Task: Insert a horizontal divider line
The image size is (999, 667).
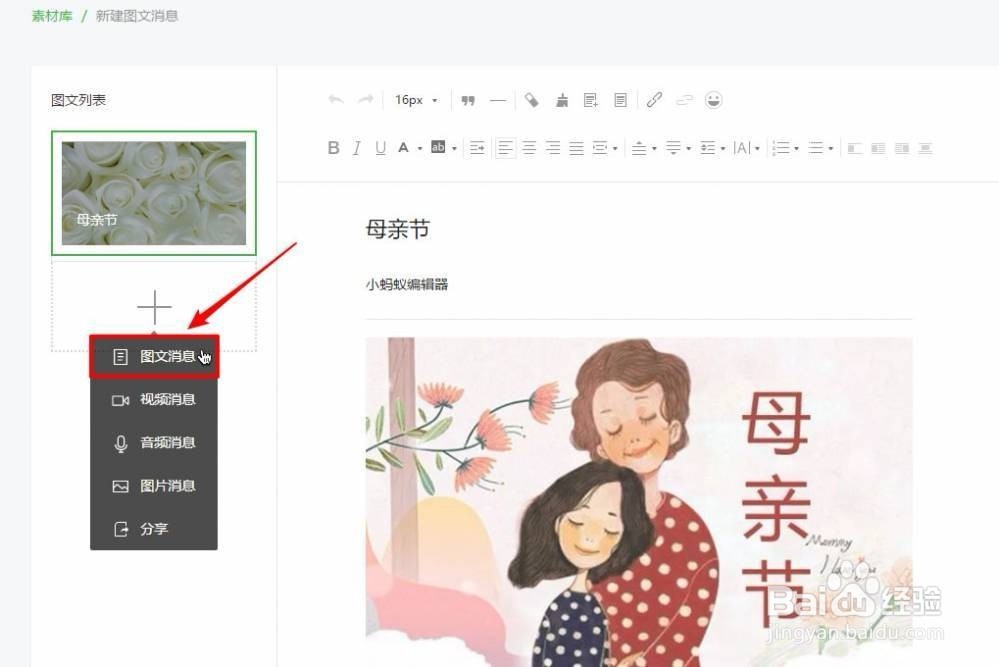Action: tap(498, 100)
